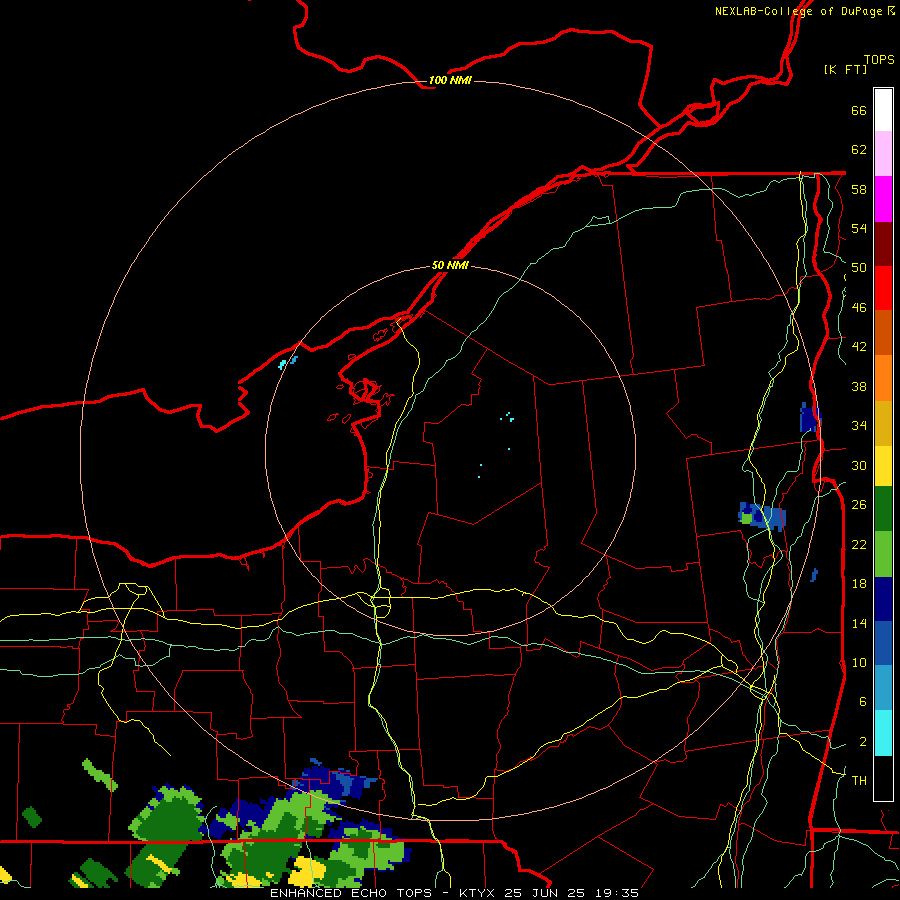Pick the dark green legend swatch

click(x=883, y=509)
